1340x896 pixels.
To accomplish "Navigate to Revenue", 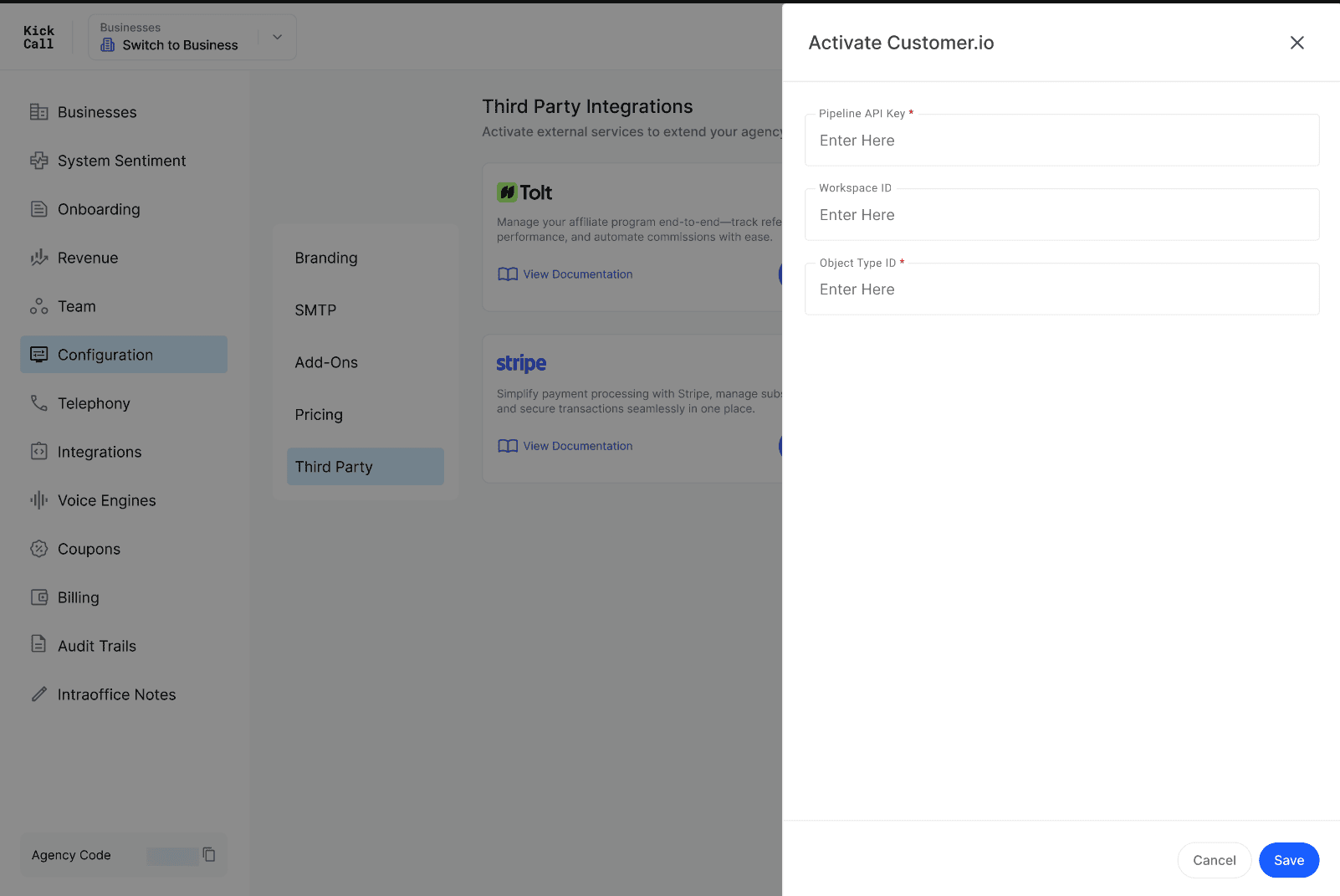I will [x=124, y=258].
